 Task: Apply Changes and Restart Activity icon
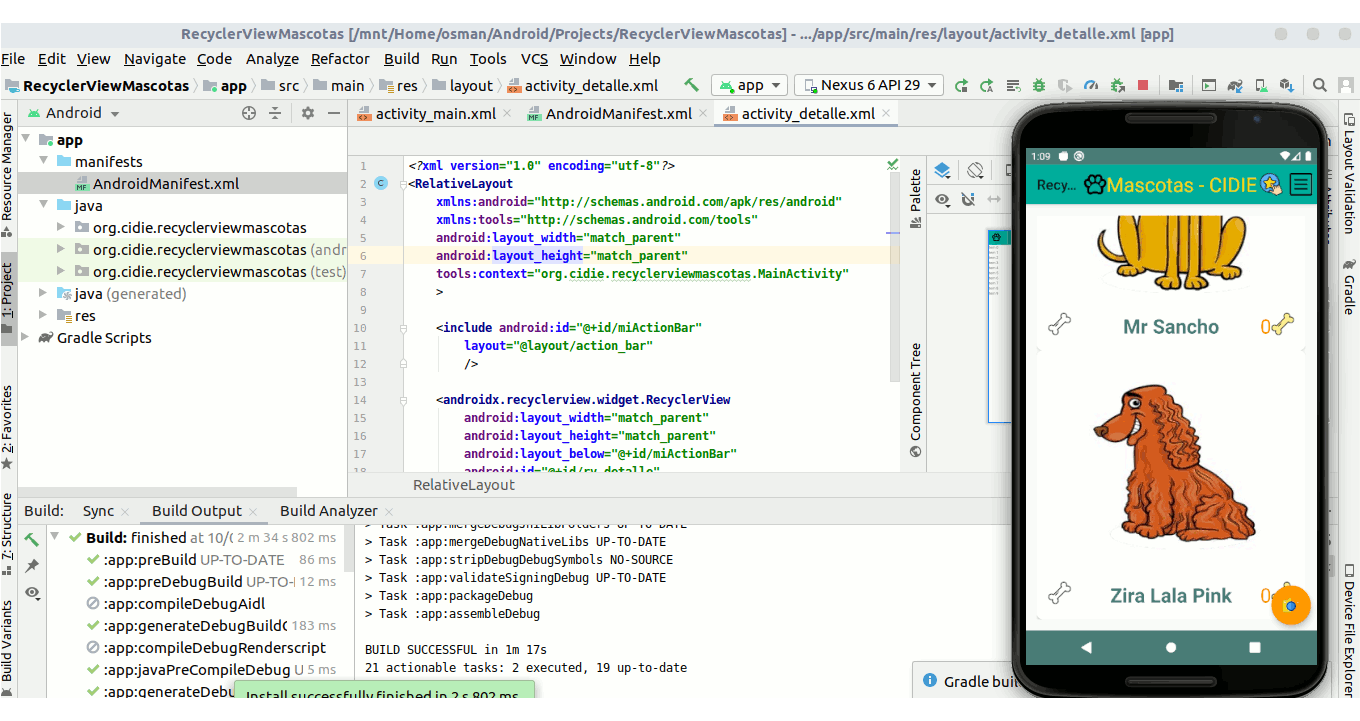pos(987,85)
